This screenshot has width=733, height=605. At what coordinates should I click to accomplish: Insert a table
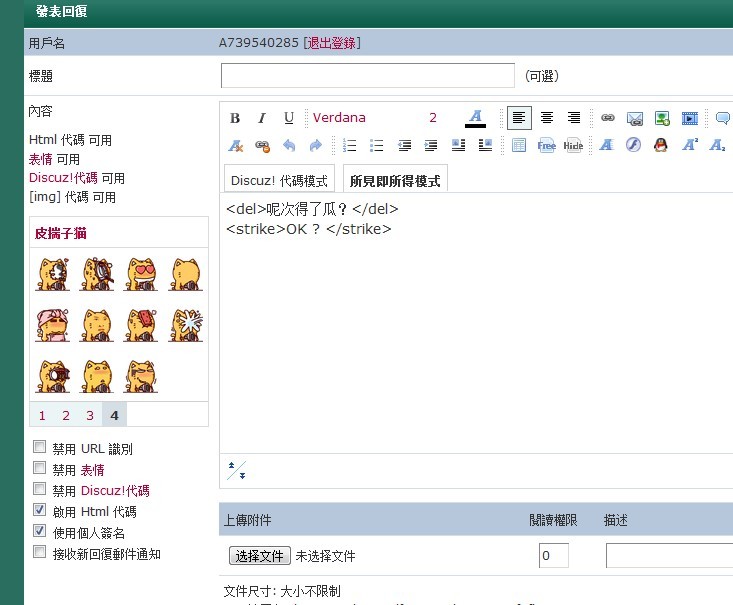519,145
